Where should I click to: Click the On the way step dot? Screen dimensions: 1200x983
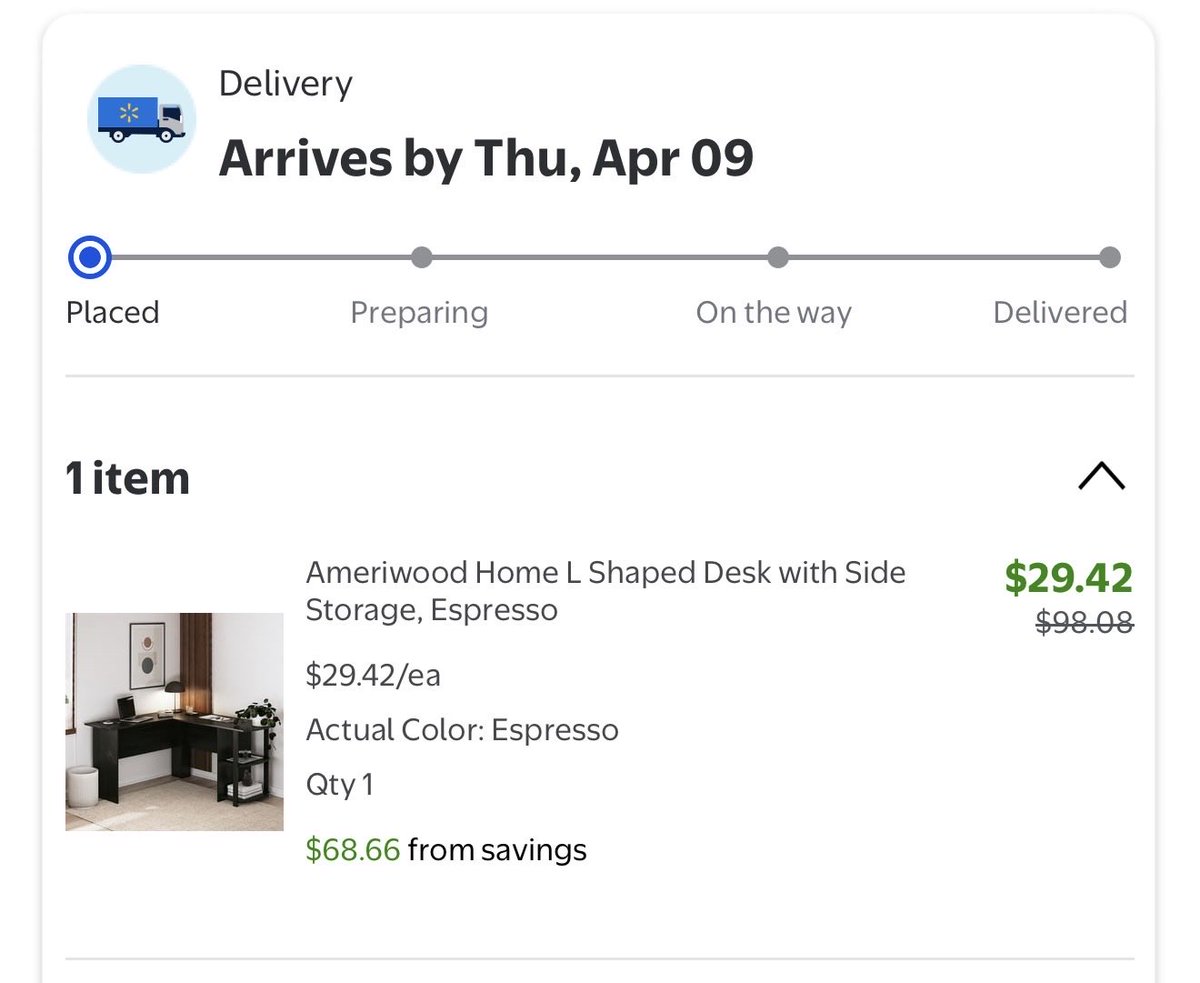coord(777,258)
